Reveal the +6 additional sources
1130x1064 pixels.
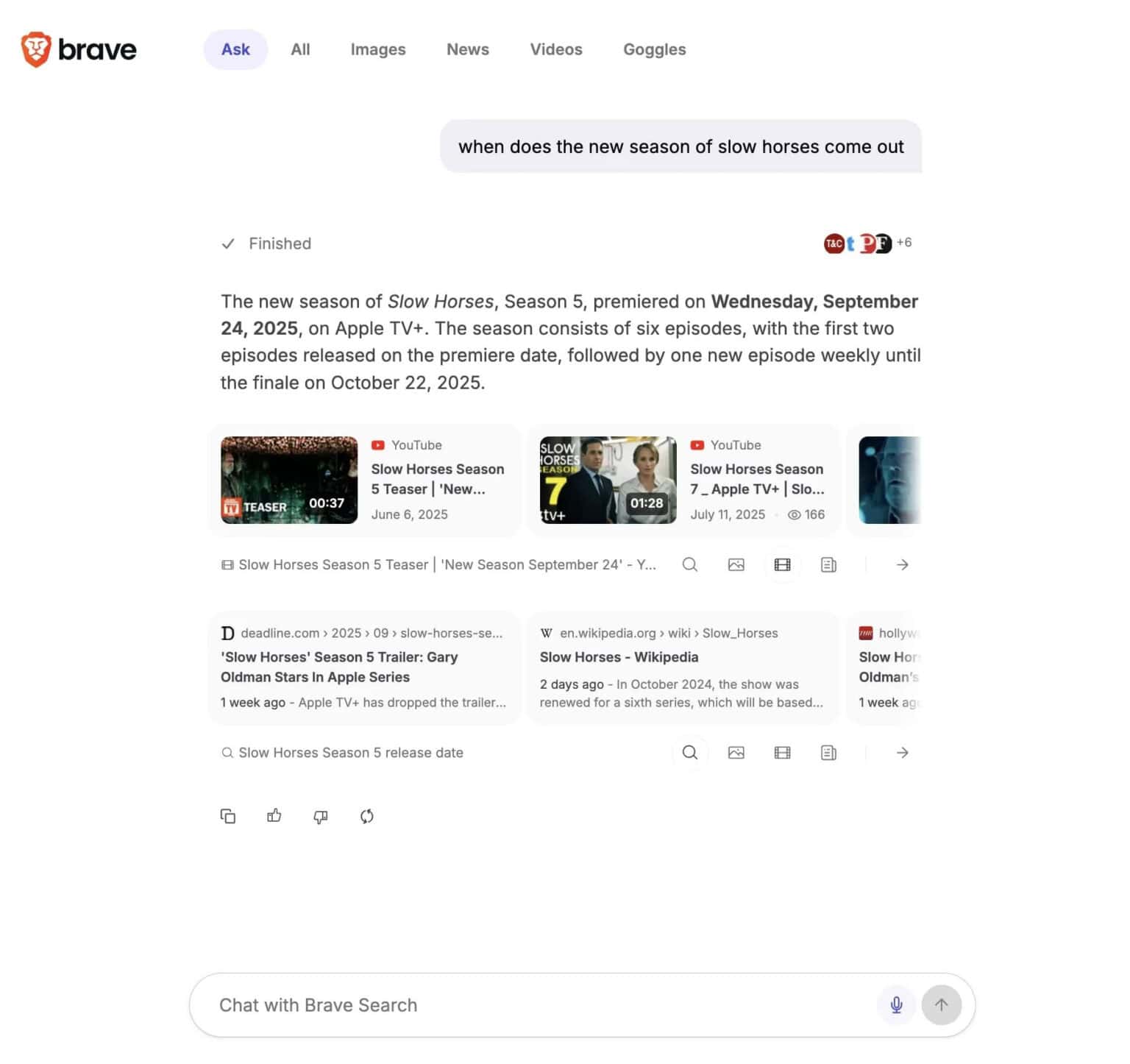coord(904,243)
